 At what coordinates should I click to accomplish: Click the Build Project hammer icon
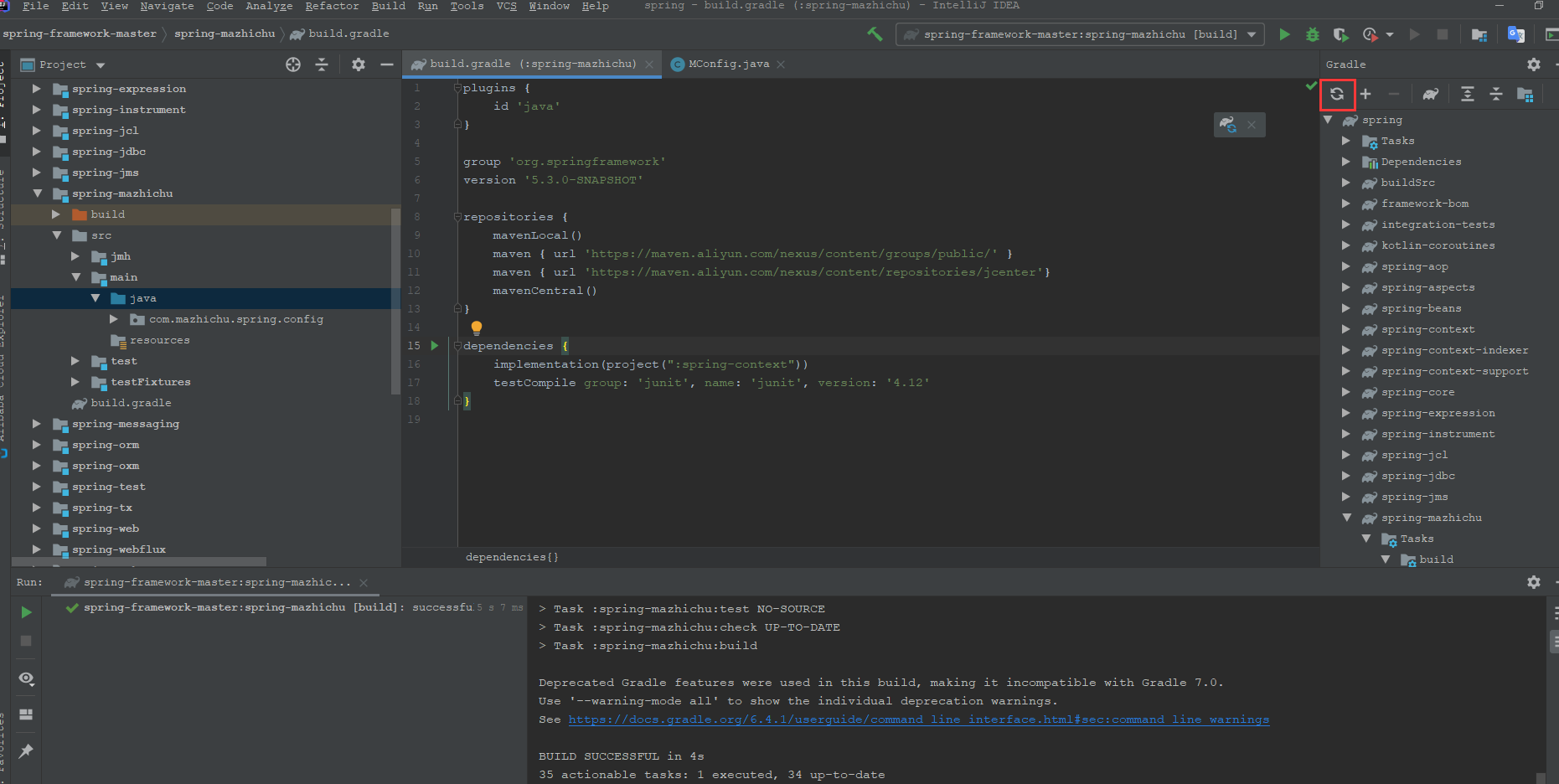click(x=875, y=34)
